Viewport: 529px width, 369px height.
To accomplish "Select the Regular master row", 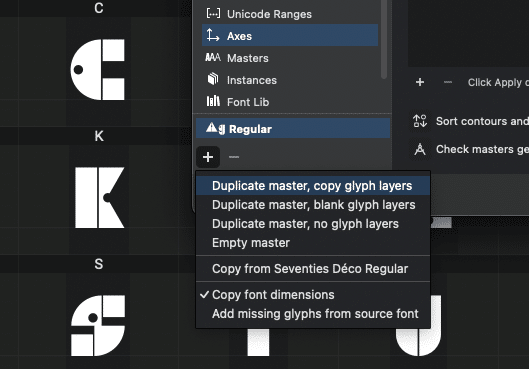I will point(293,129).
